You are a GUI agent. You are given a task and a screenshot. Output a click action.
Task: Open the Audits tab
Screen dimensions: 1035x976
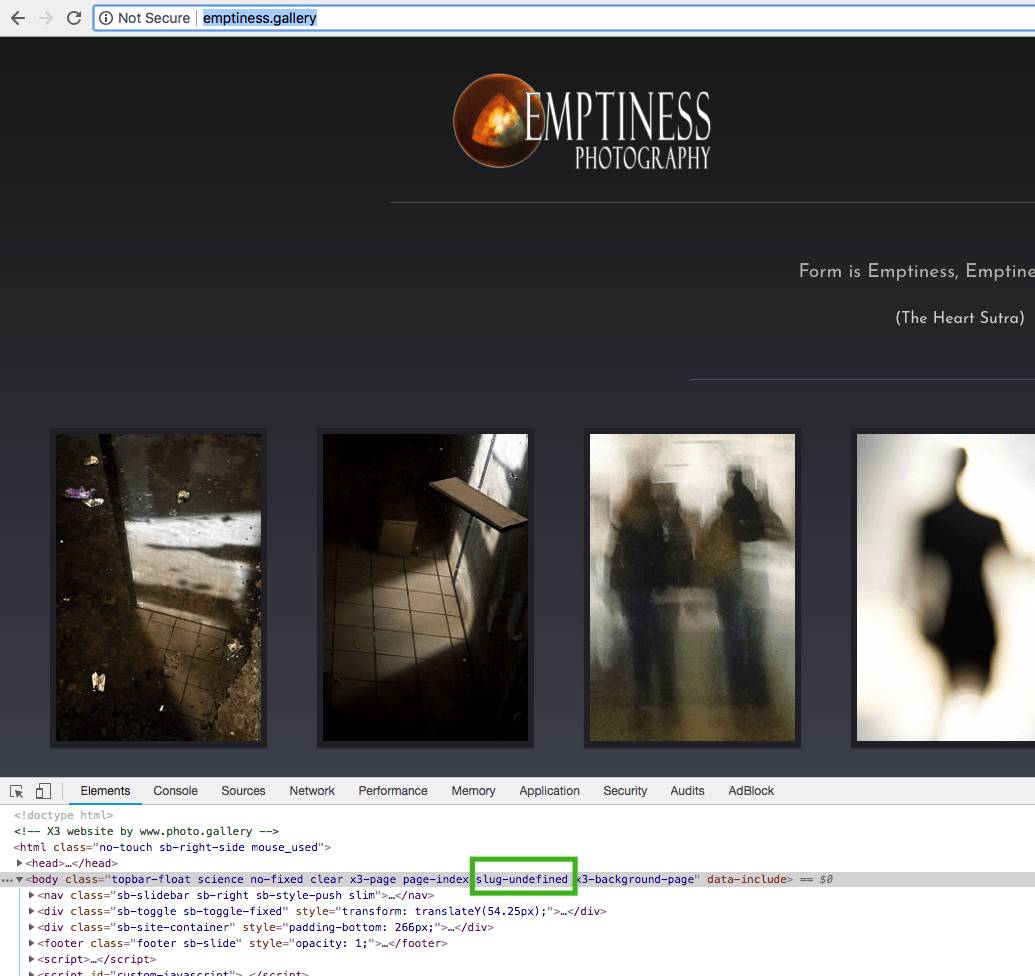[687, 791]
